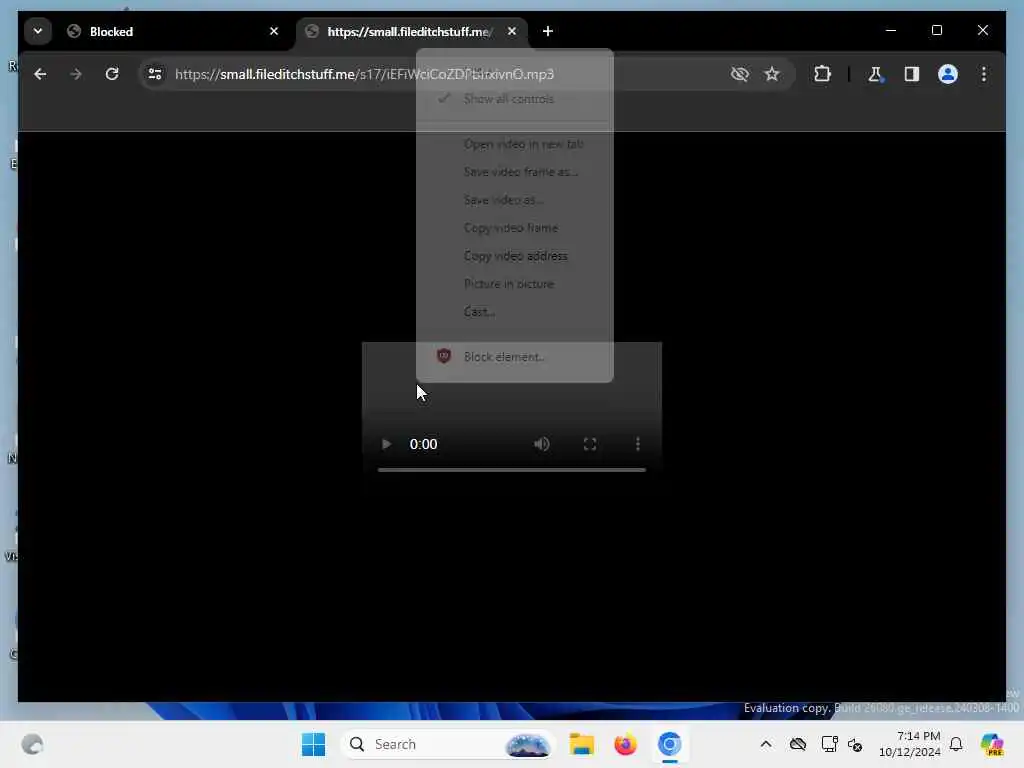The width and height of the screenshot is (1024, 768).
Task: Open the Windows Start menu
Action: (x=313, y=744)
